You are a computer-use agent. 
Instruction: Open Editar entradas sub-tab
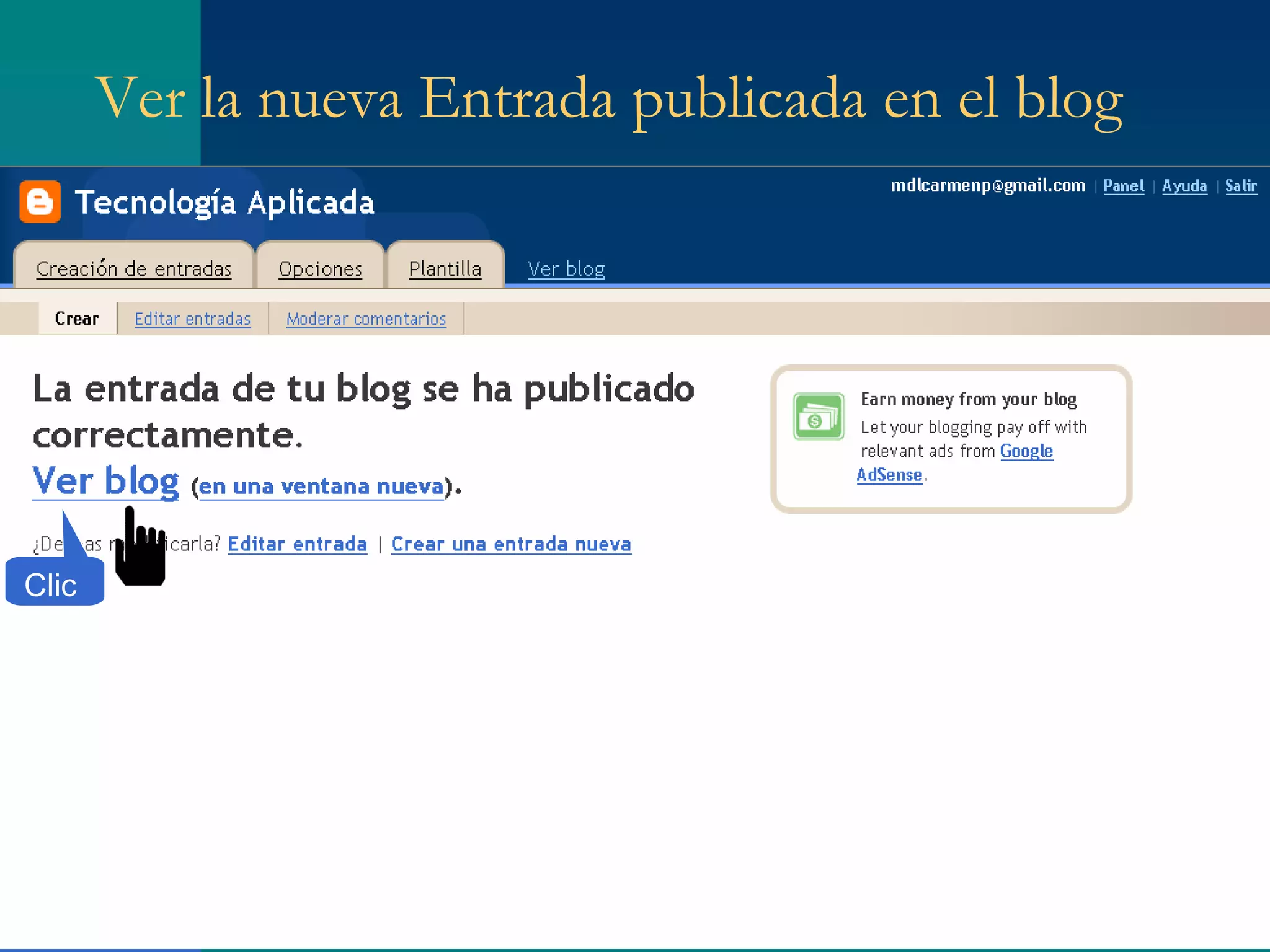193,319
